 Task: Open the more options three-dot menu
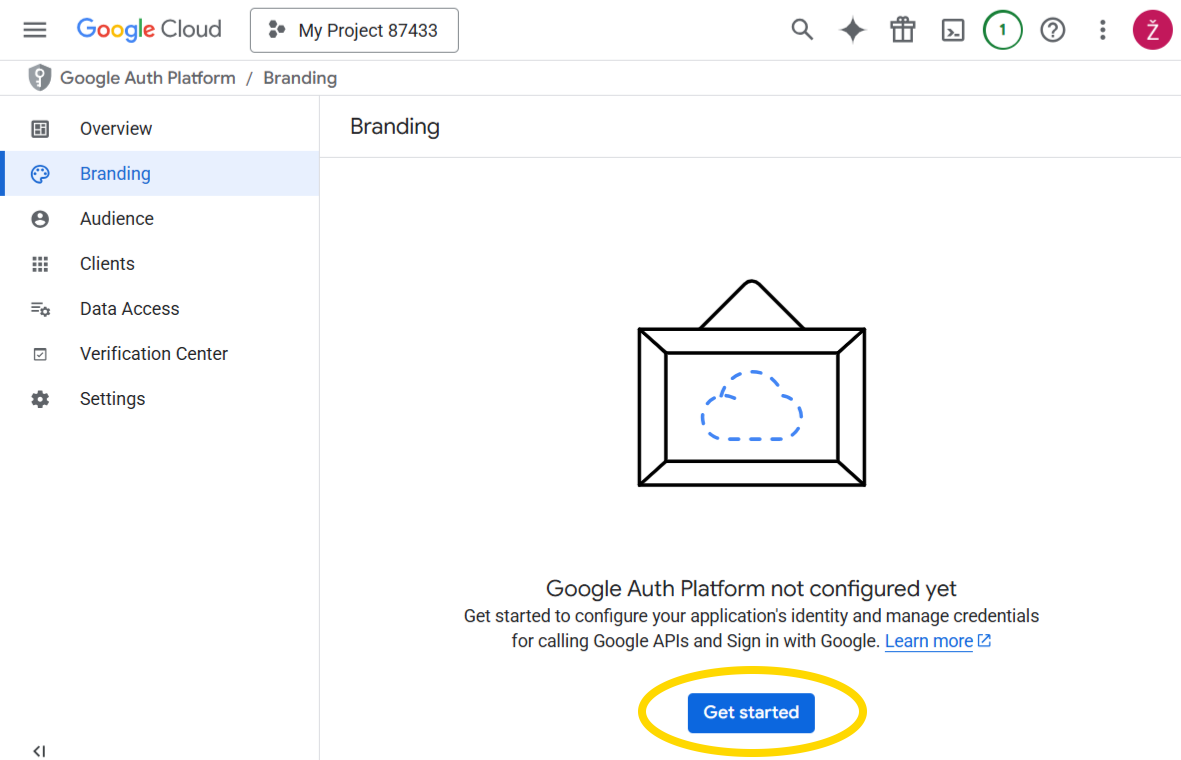(x=1102, y=30)
